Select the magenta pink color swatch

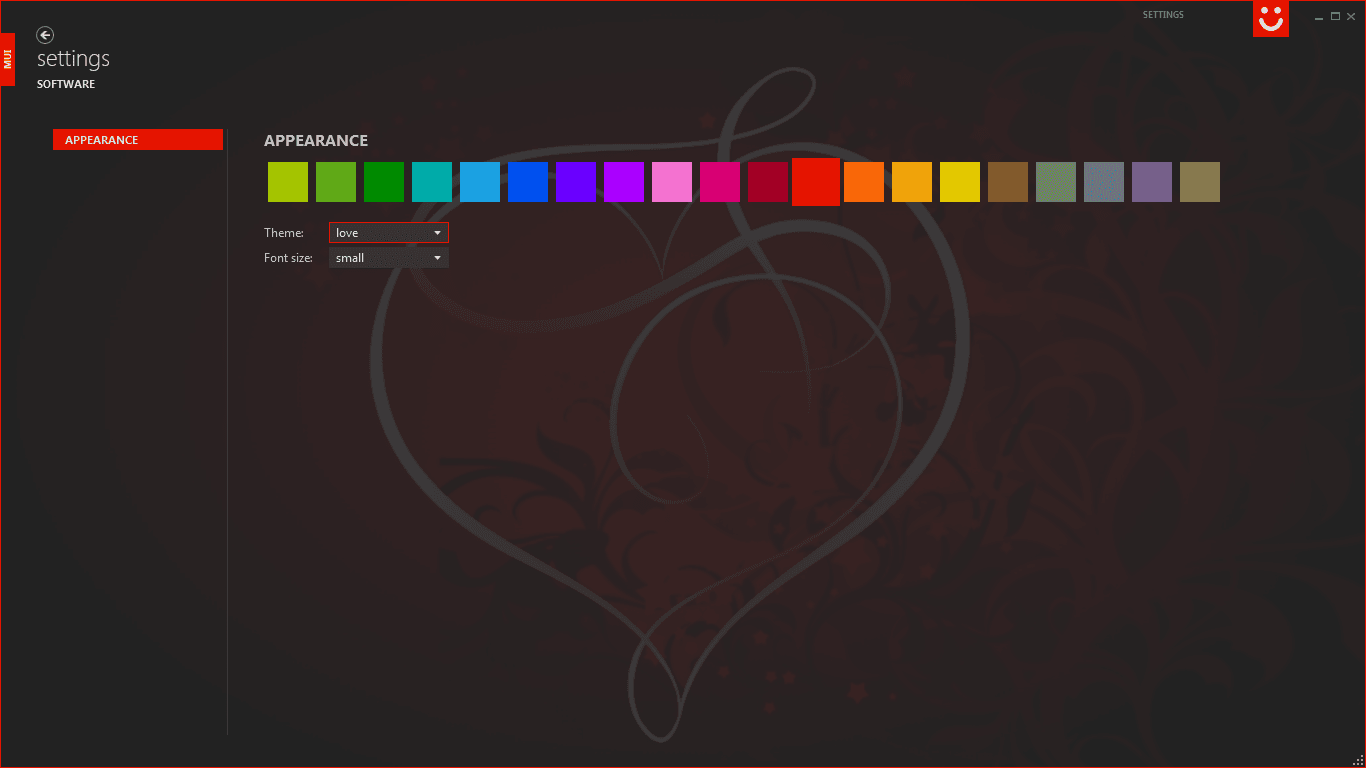click(720, 181)
